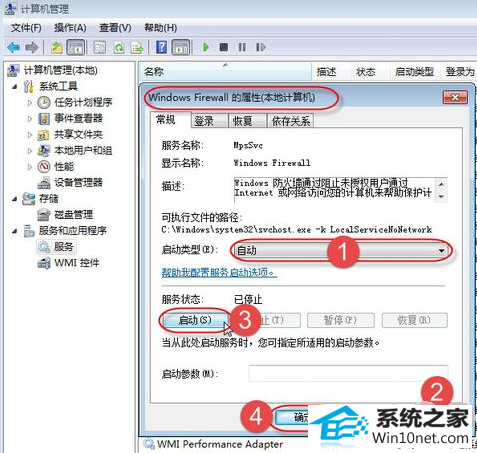Click the Up one level folder icon
Image resolution: width=477 pixels, height=453 pixels.
(57, 48)
